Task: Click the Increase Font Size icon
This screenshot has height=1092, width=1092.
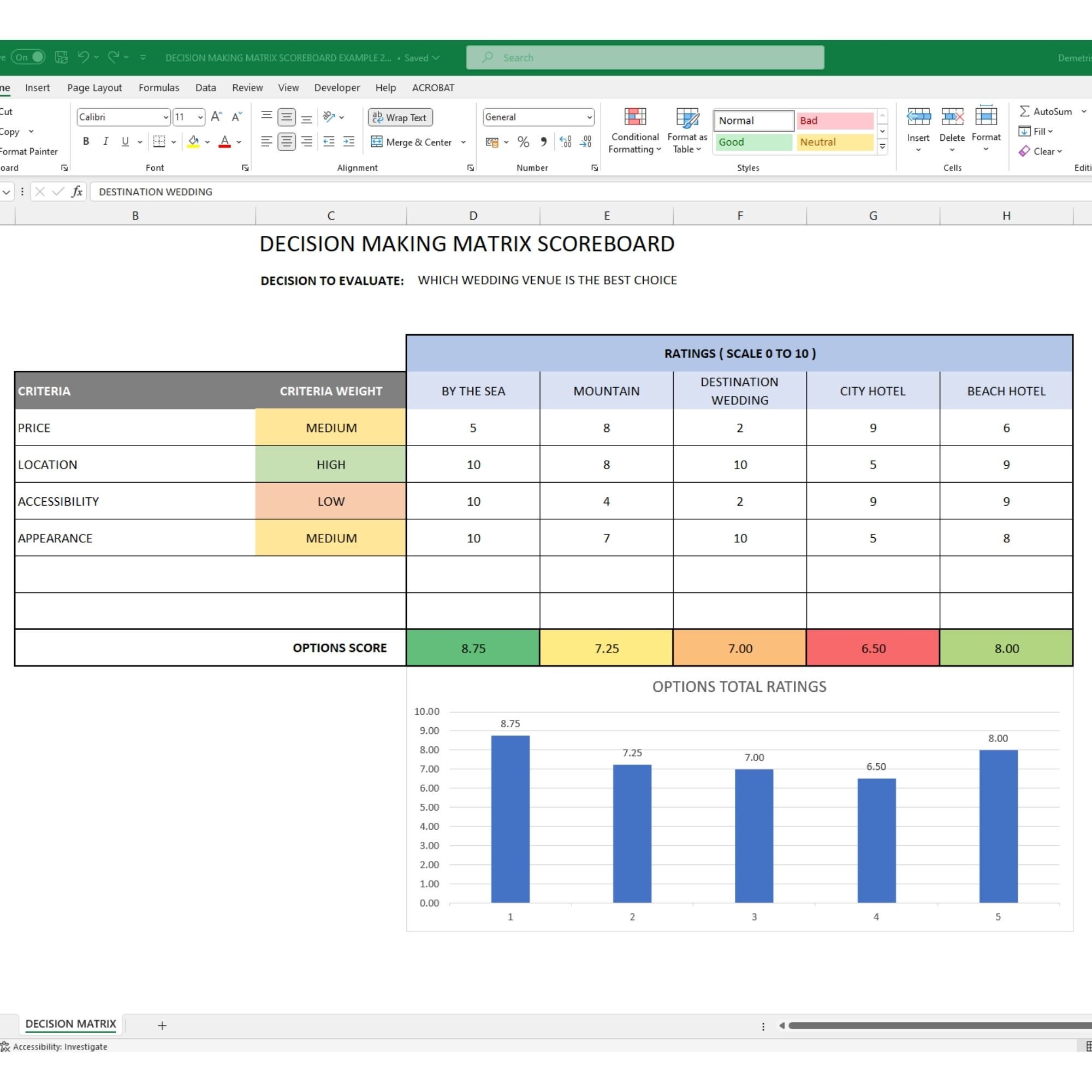Action: click(x=216, y=117)
